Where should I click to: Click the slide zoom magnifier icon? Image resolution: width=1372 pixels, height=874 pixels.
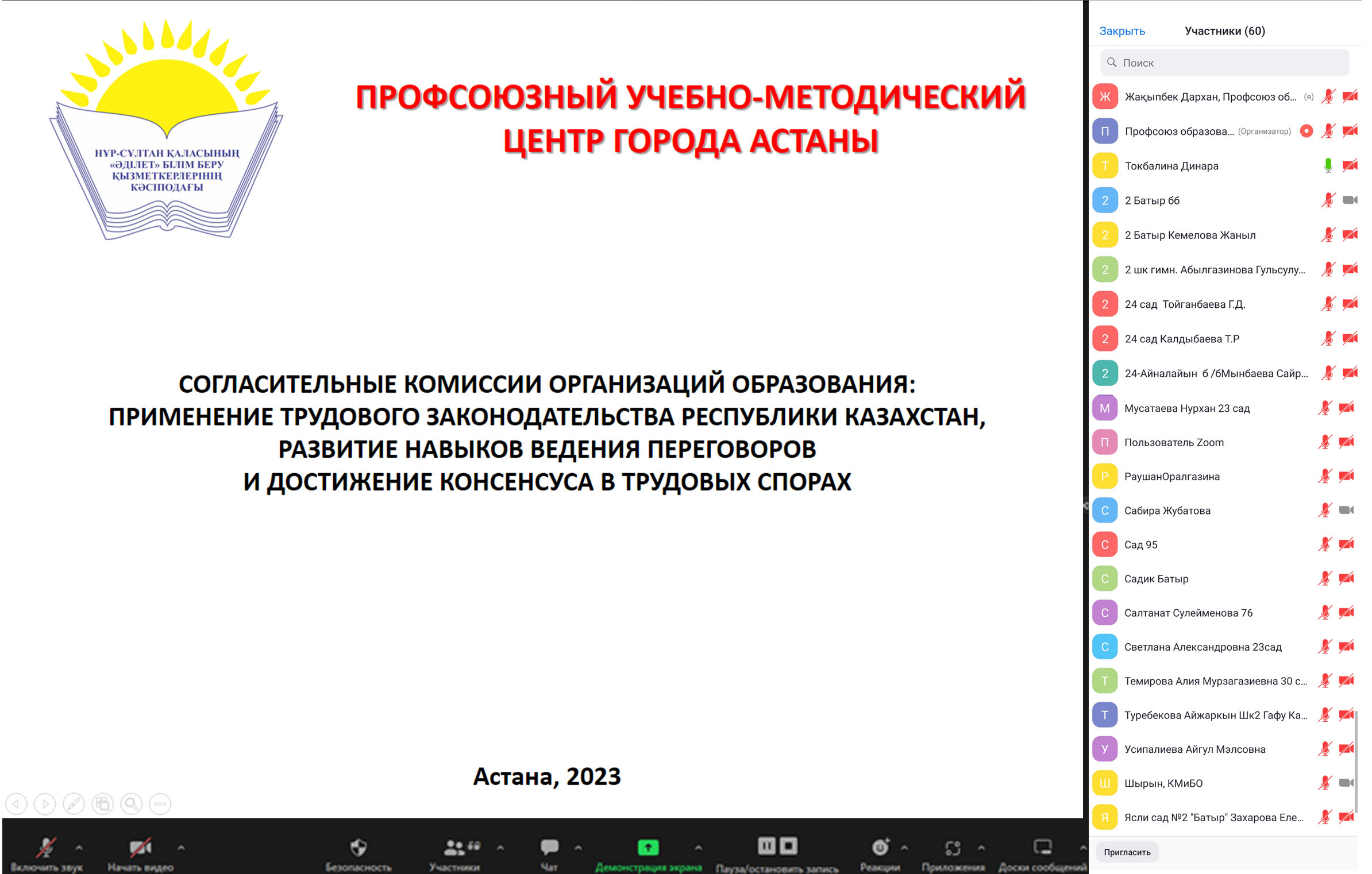[x=132, y=803]
